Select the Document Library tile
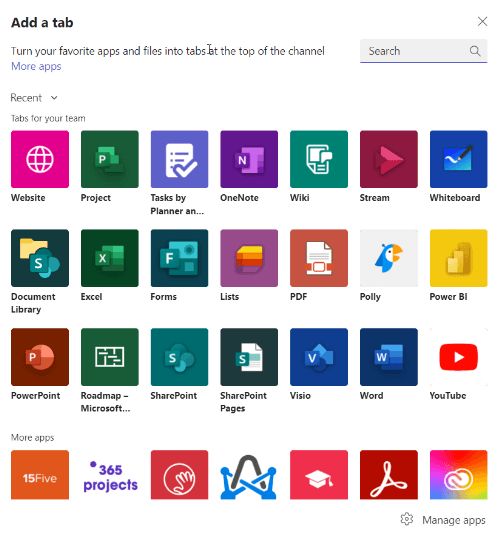This screenshot has width=502, height=538. [x=40, y=258]
